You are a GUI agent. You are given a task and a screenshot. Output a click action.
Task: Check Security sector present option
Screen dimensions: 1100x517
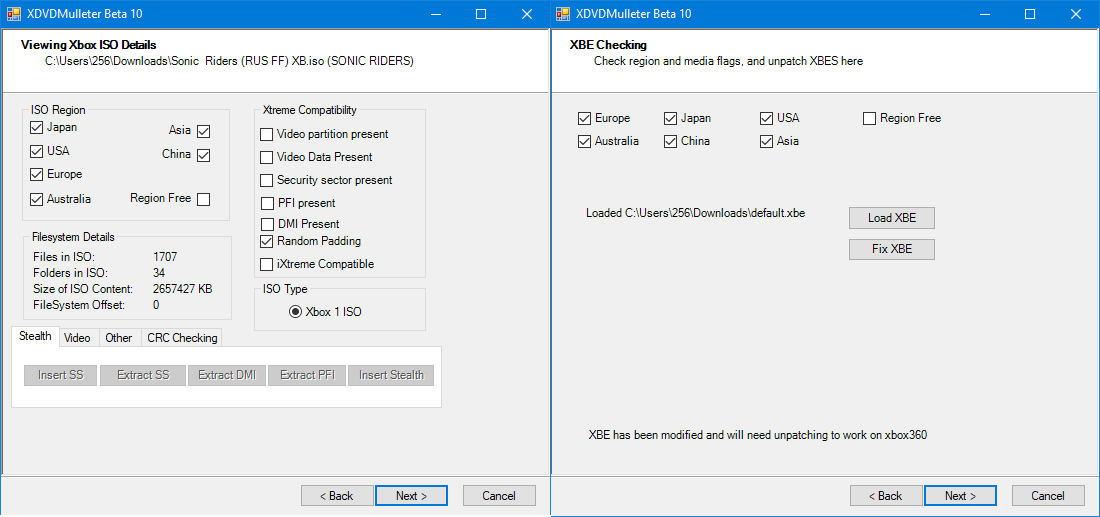pos(267,180)
